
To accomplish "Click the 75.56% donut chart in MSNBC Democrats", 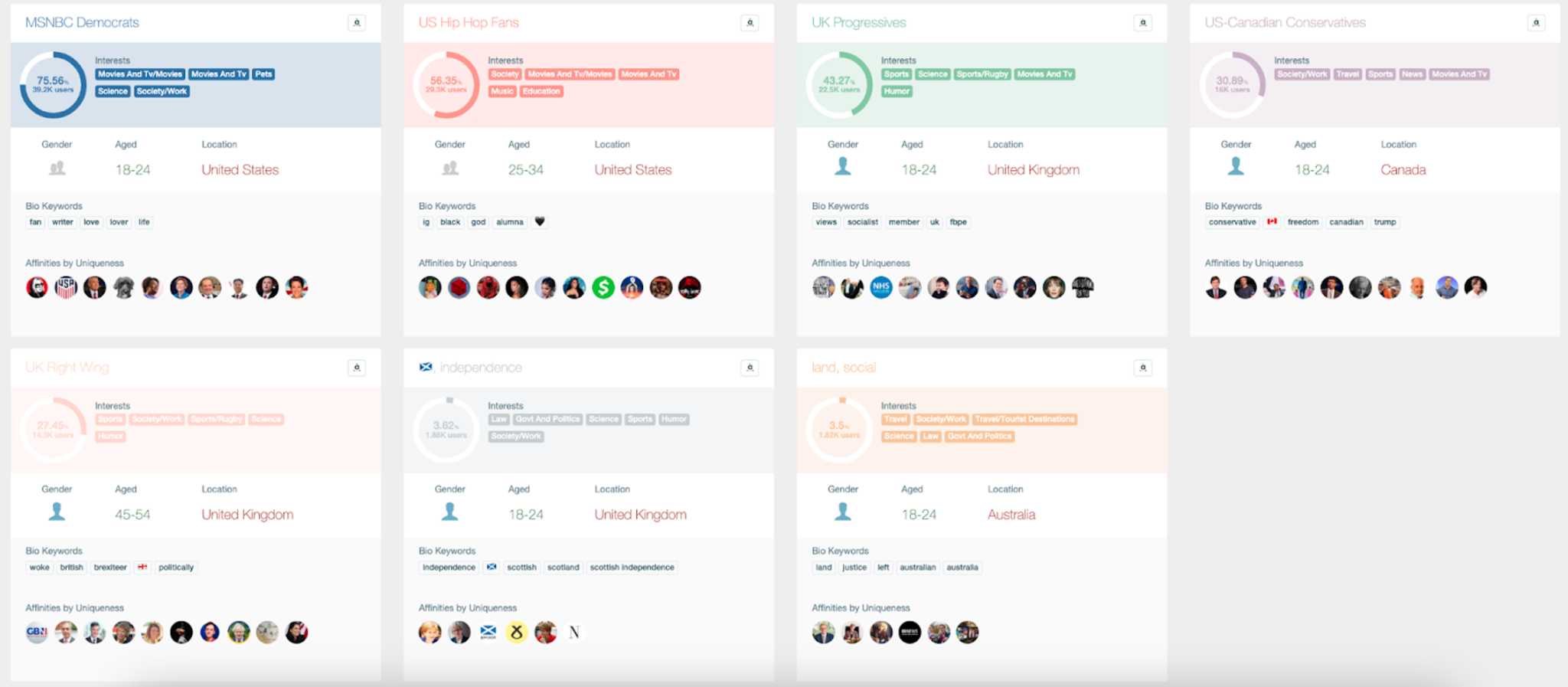I will [53, 84].
